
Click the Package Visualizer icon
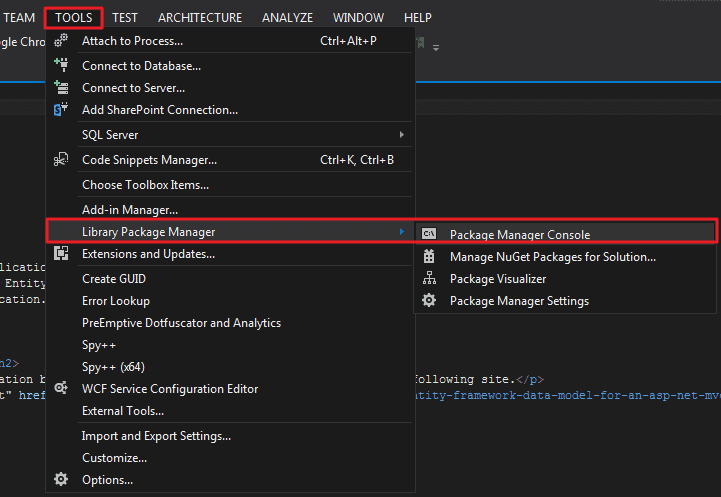[429, 279]
